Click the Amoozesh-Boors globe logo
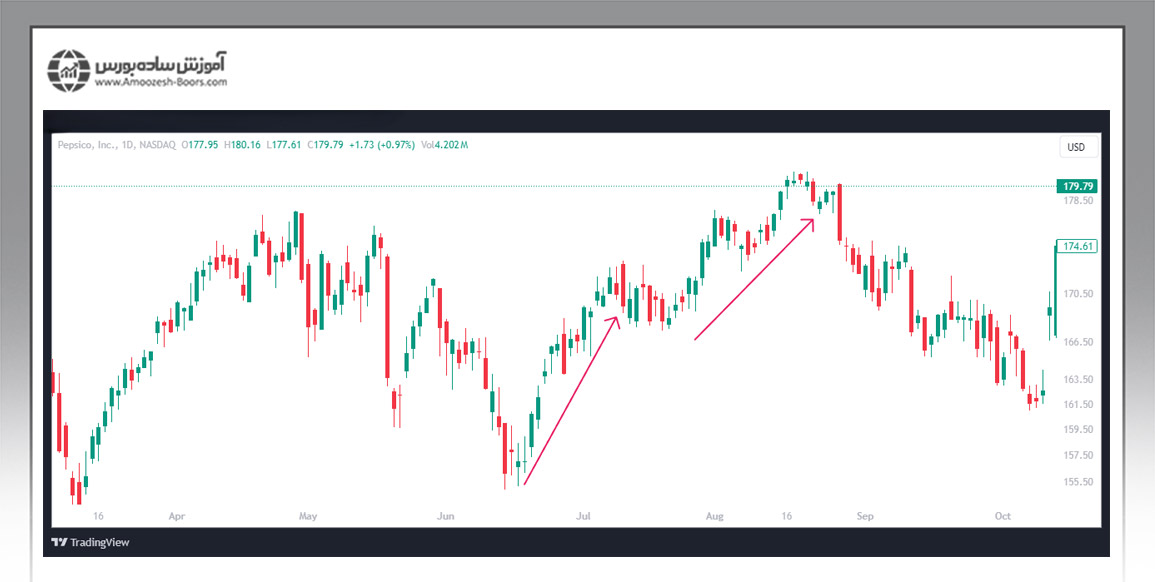Screen dimensions: 1155x582 (69, 69)
